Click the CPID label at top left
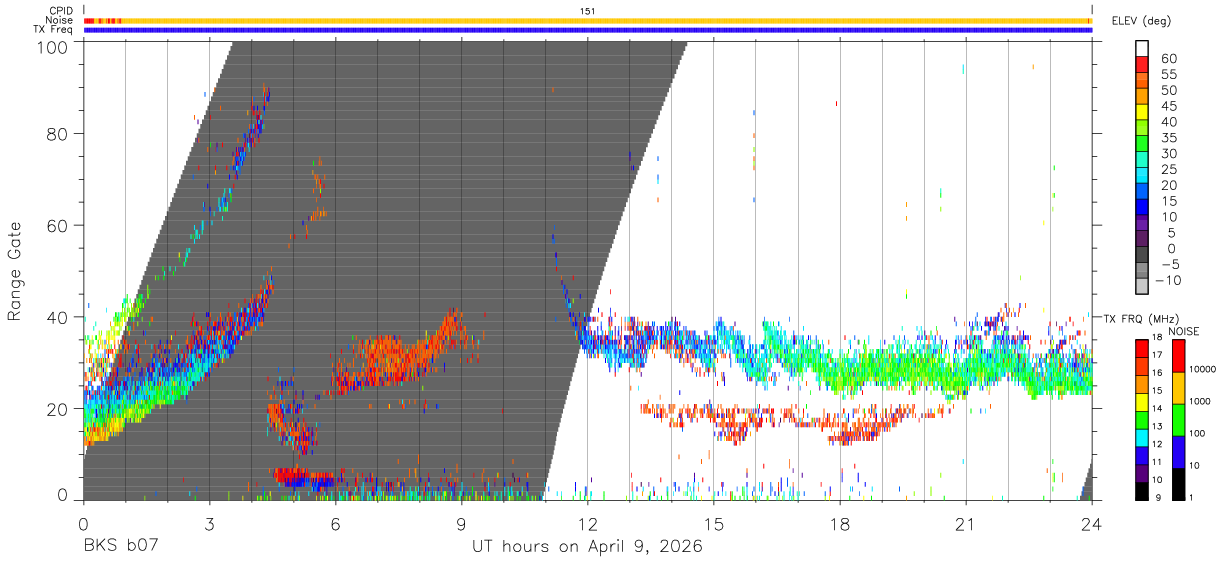The image size is (1228, 567). point(61,11)
